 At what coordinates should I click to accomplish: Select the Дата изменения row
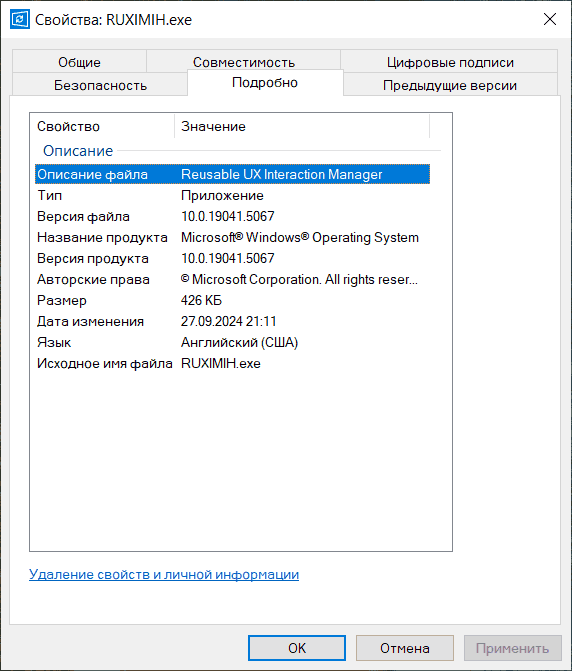click(232, 321)
